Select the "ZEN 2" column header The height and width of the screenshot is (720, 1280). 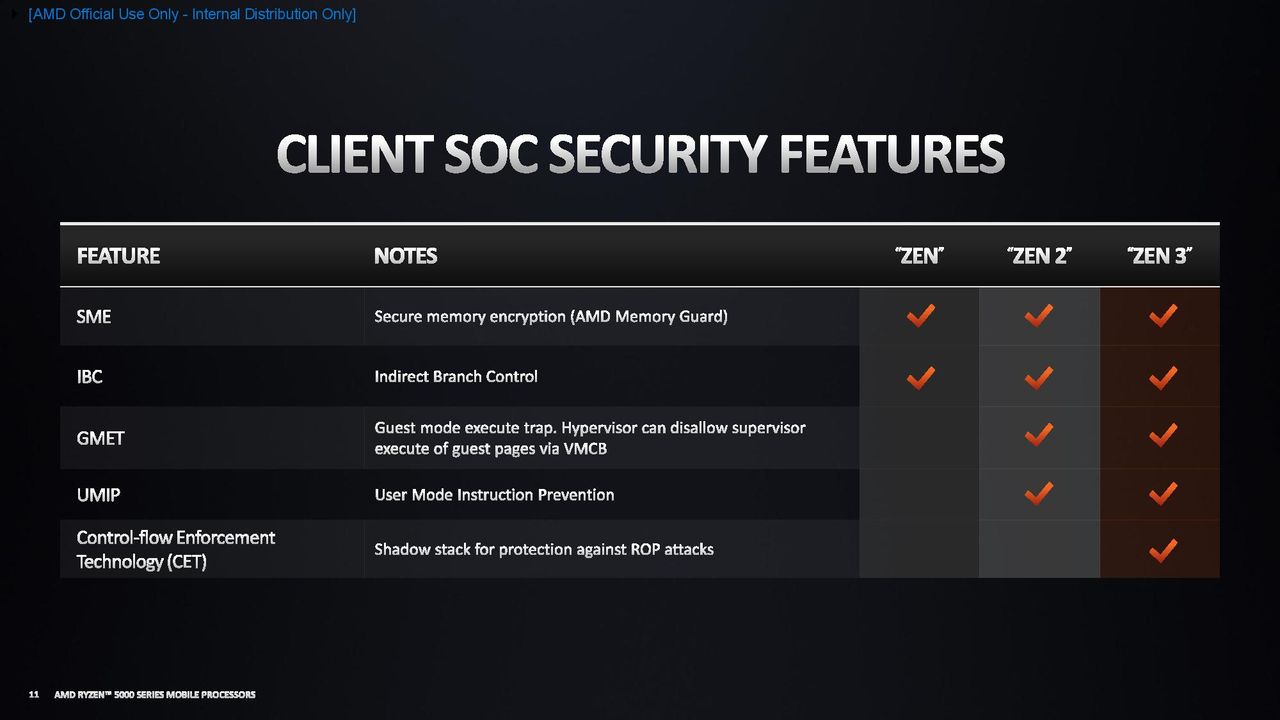tap(1039, 256)
